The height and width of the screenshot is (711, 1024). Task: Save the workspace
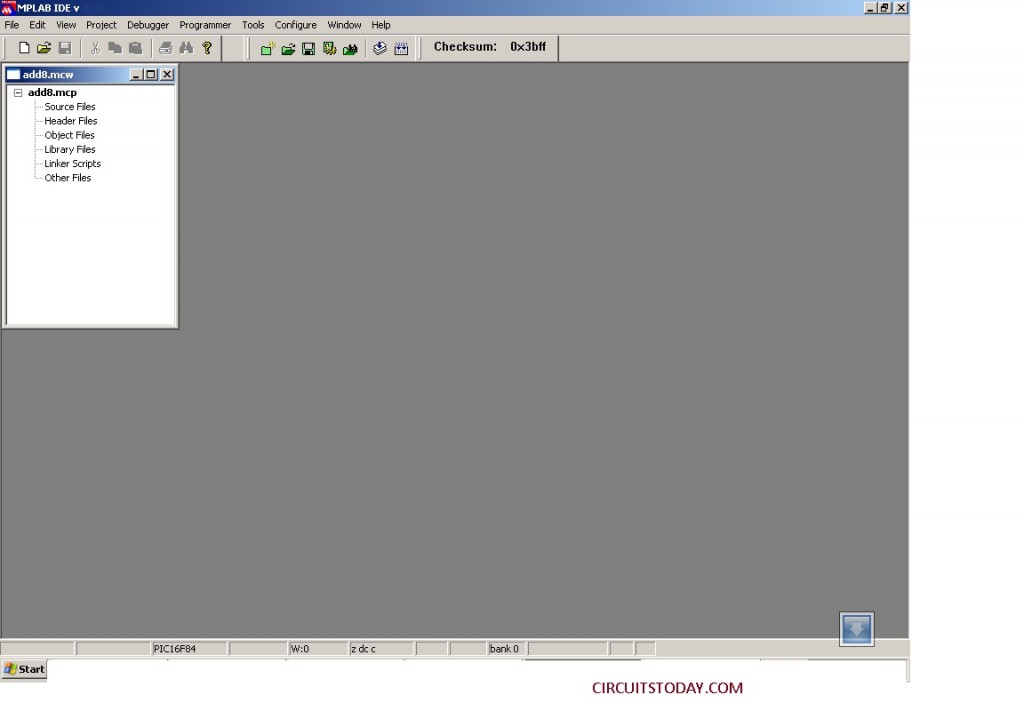click(308, 47)
